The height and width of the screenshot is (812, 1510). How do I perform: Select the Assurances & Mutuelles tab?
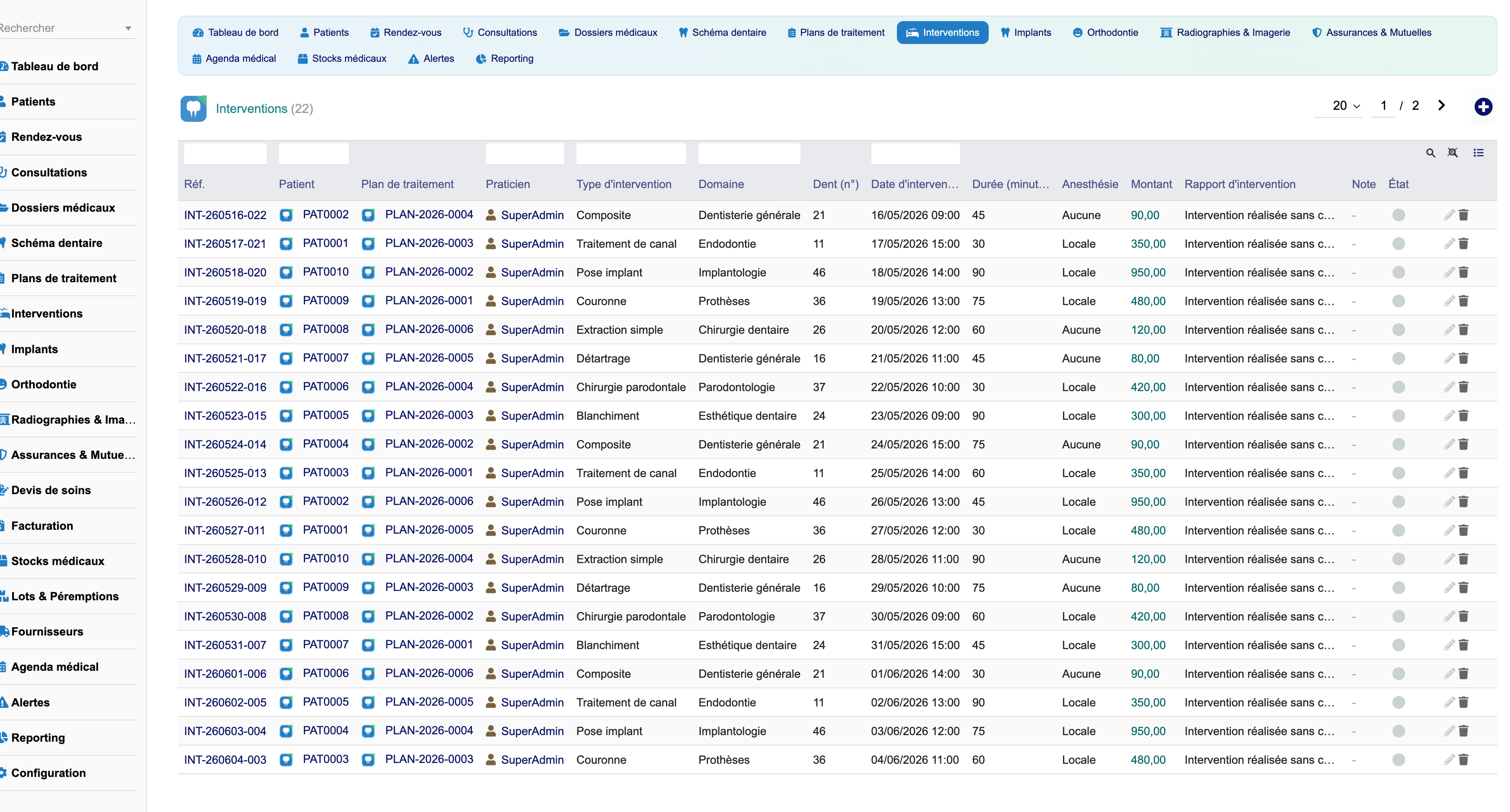tap(1372, 33)
